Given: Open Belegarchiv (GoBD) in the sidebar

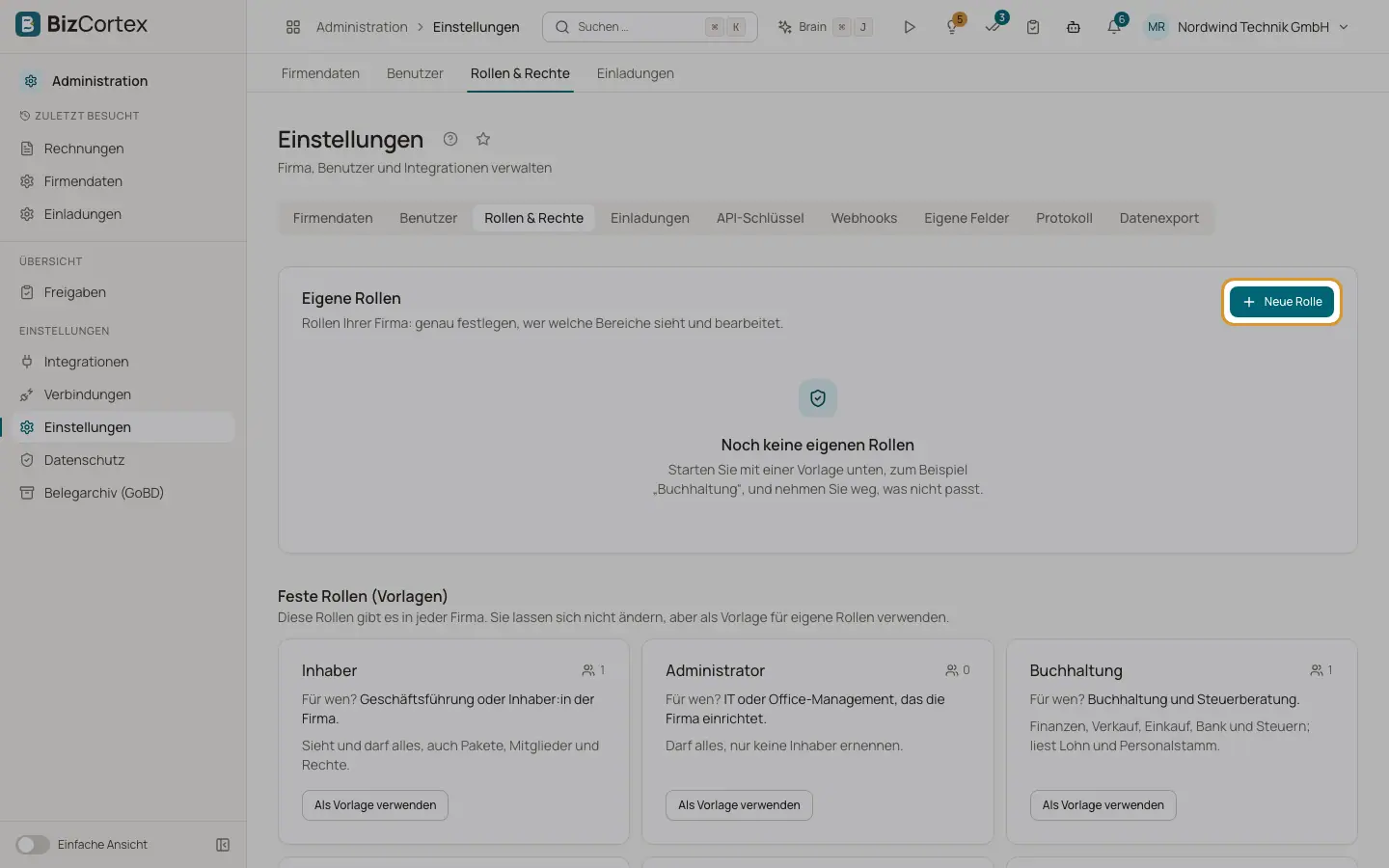Looking at the screenshot, I should point(124,493).
